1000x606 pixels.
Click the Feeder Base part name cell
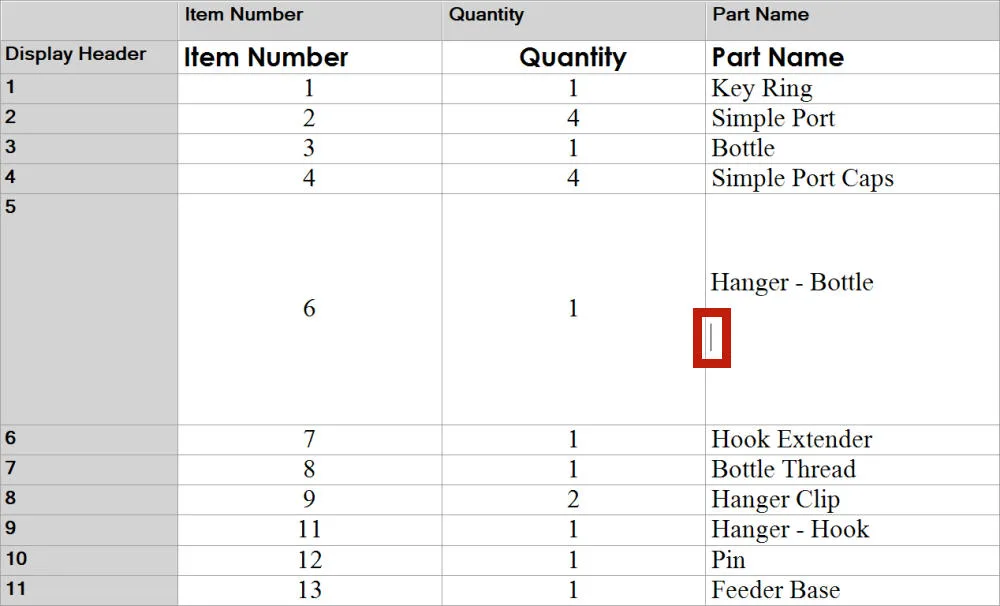pyautogui.click(x=853, y=591)
